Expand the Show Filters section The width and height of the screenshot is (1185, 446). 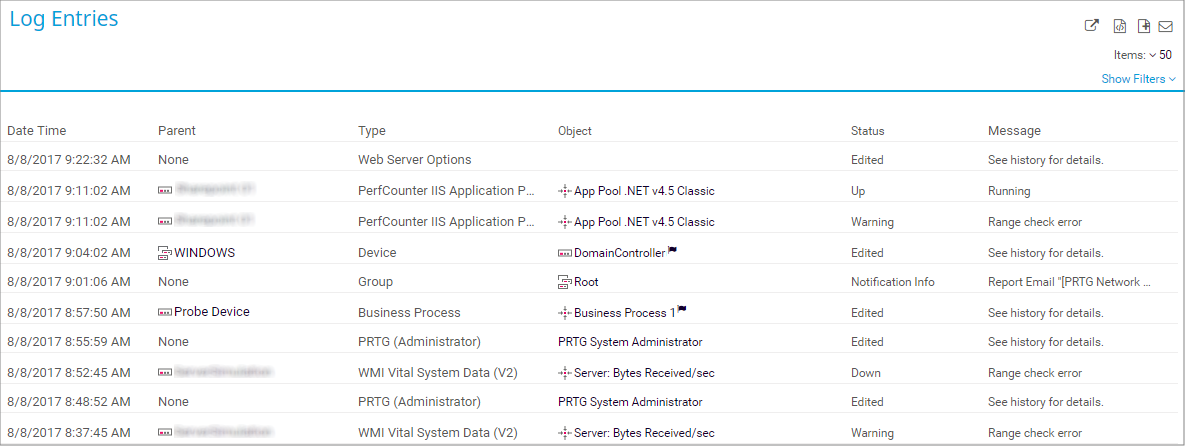[x=1138, y=79]
